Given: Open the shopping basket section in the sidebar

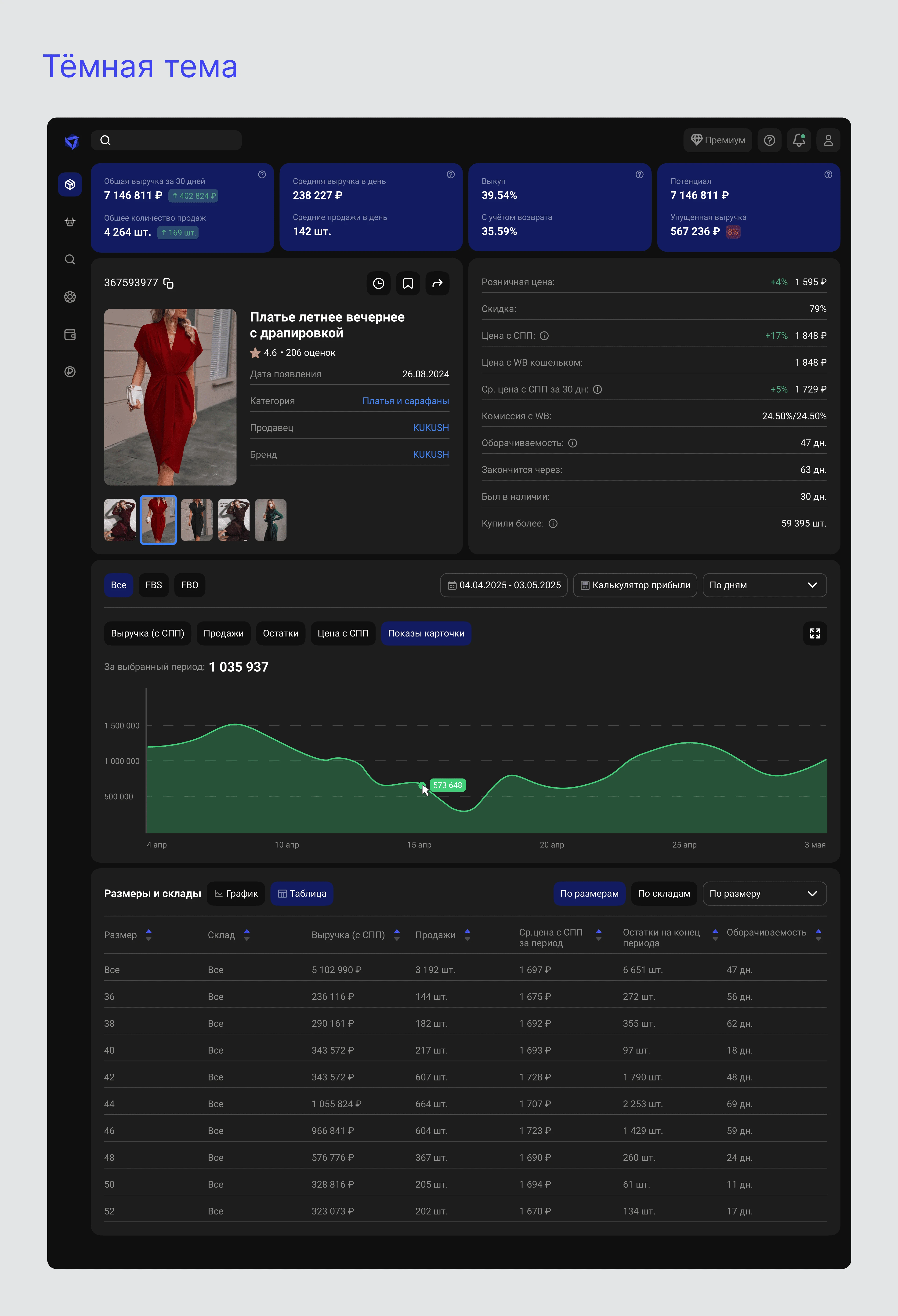Looking at the screenshot, I should pyautogui.click(x=70, y=222).
